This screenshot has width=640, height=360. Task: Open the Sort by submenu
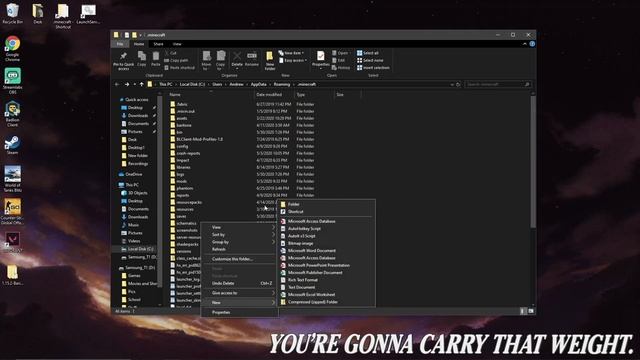(x=240, y=235)
